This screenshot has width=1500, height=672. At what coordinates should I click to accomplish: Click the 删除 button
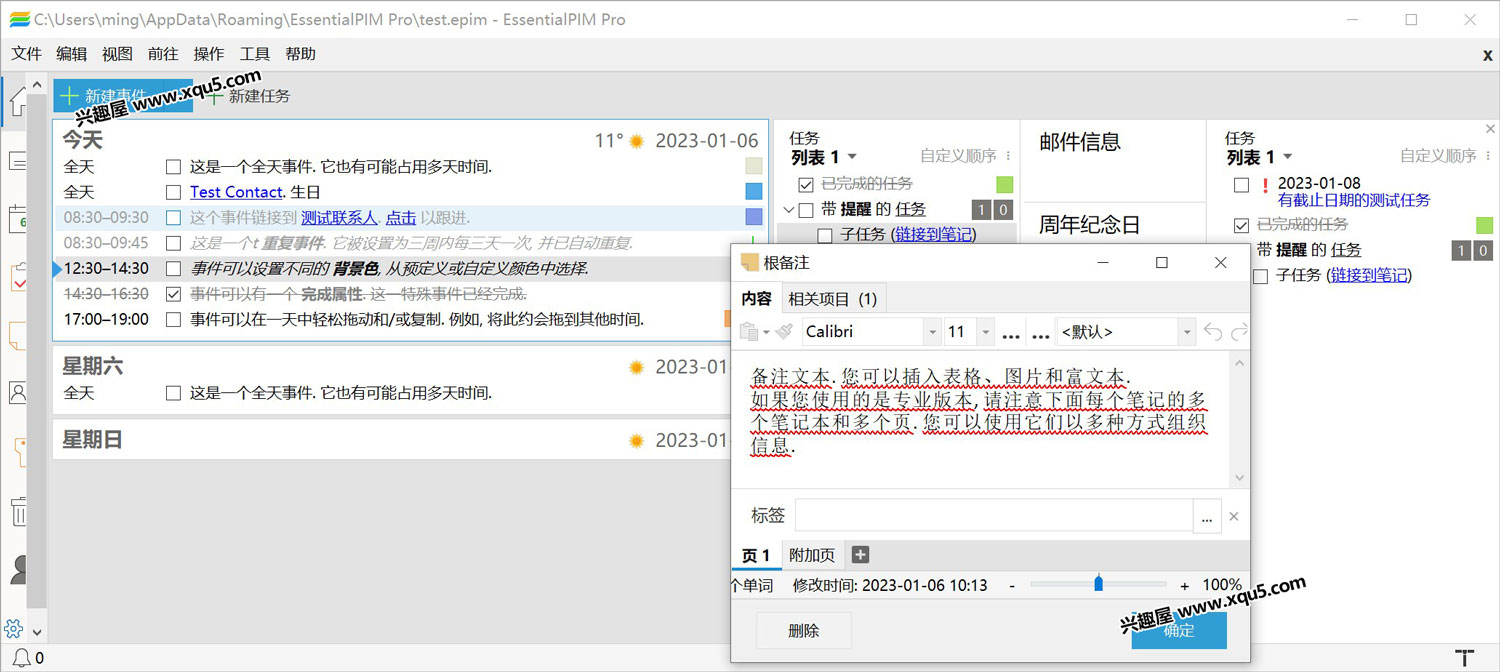click(804, 631)
